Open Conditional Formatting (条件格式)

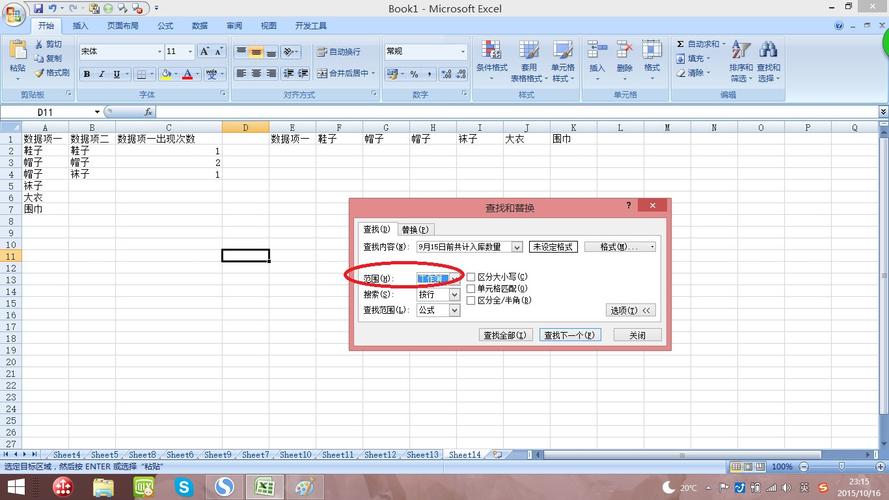tap(492, 60)
